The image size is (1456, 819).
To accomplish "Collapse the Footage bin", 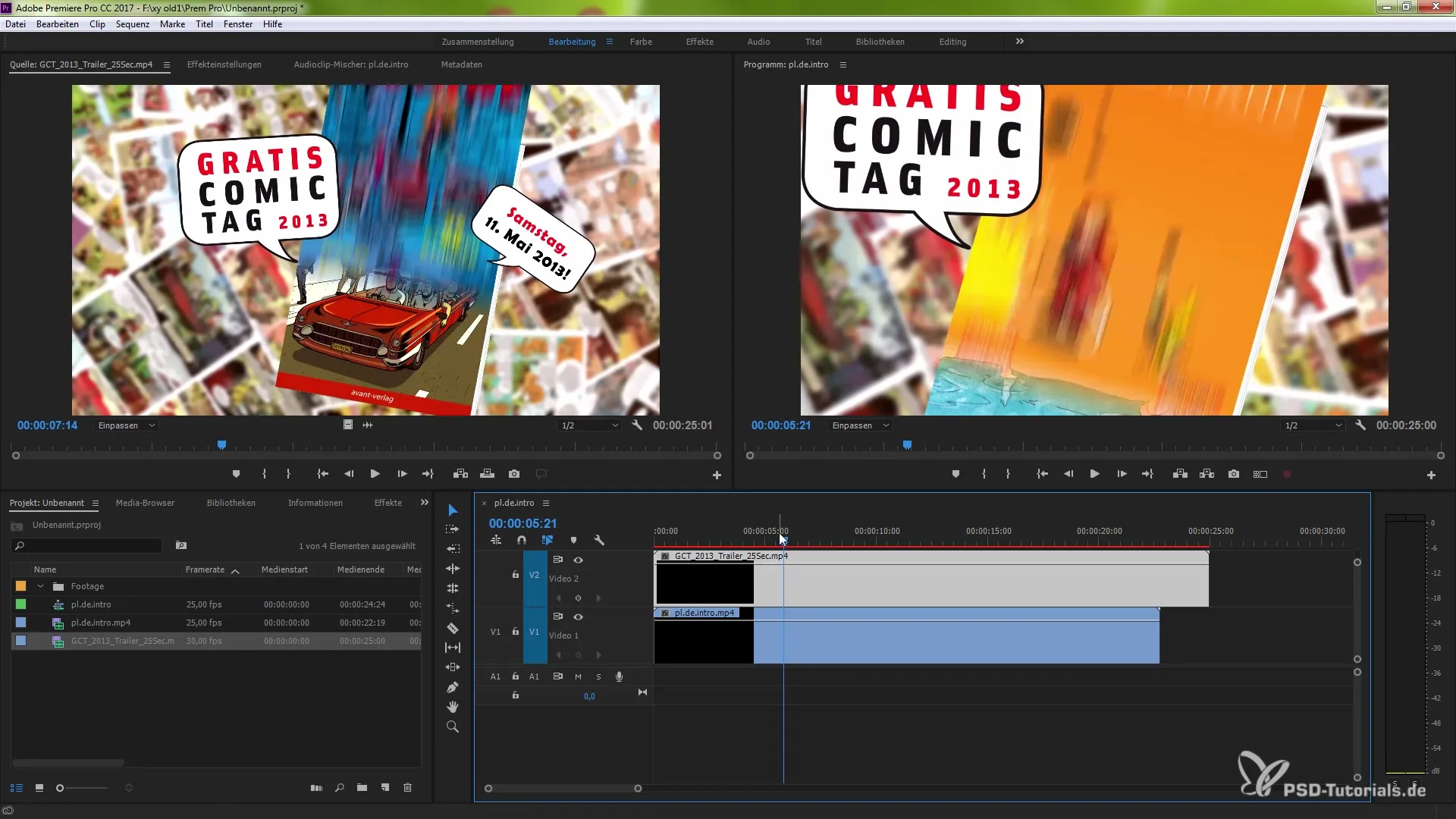I will click(x=40, y=586).
